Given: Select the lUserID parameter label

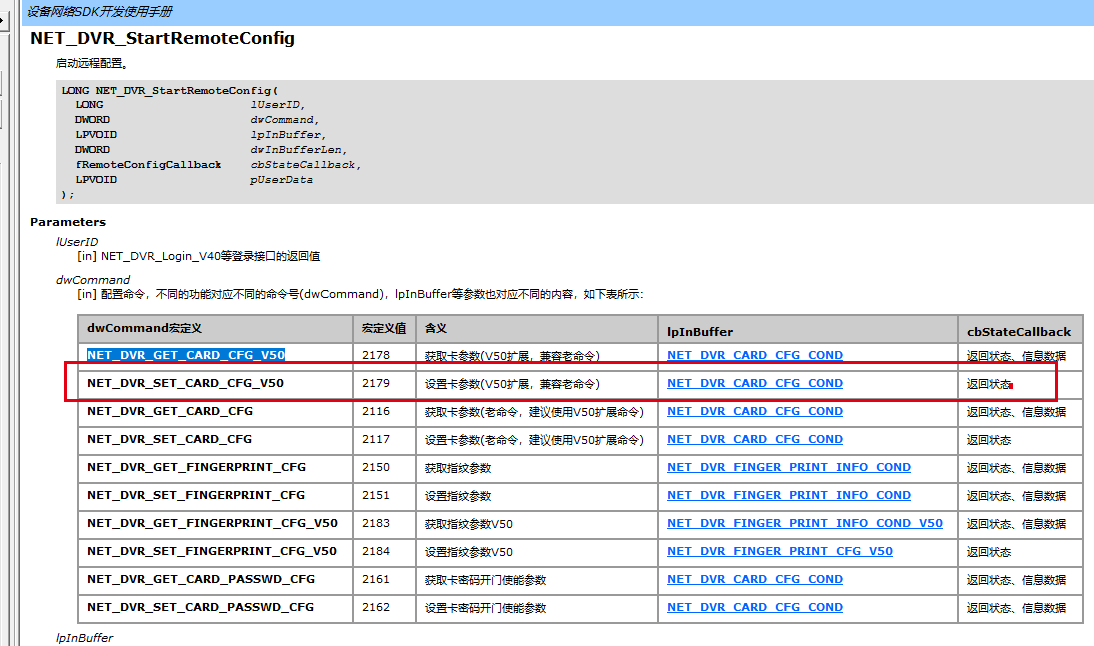Looking at the screenshot, I should coord(77,241).
